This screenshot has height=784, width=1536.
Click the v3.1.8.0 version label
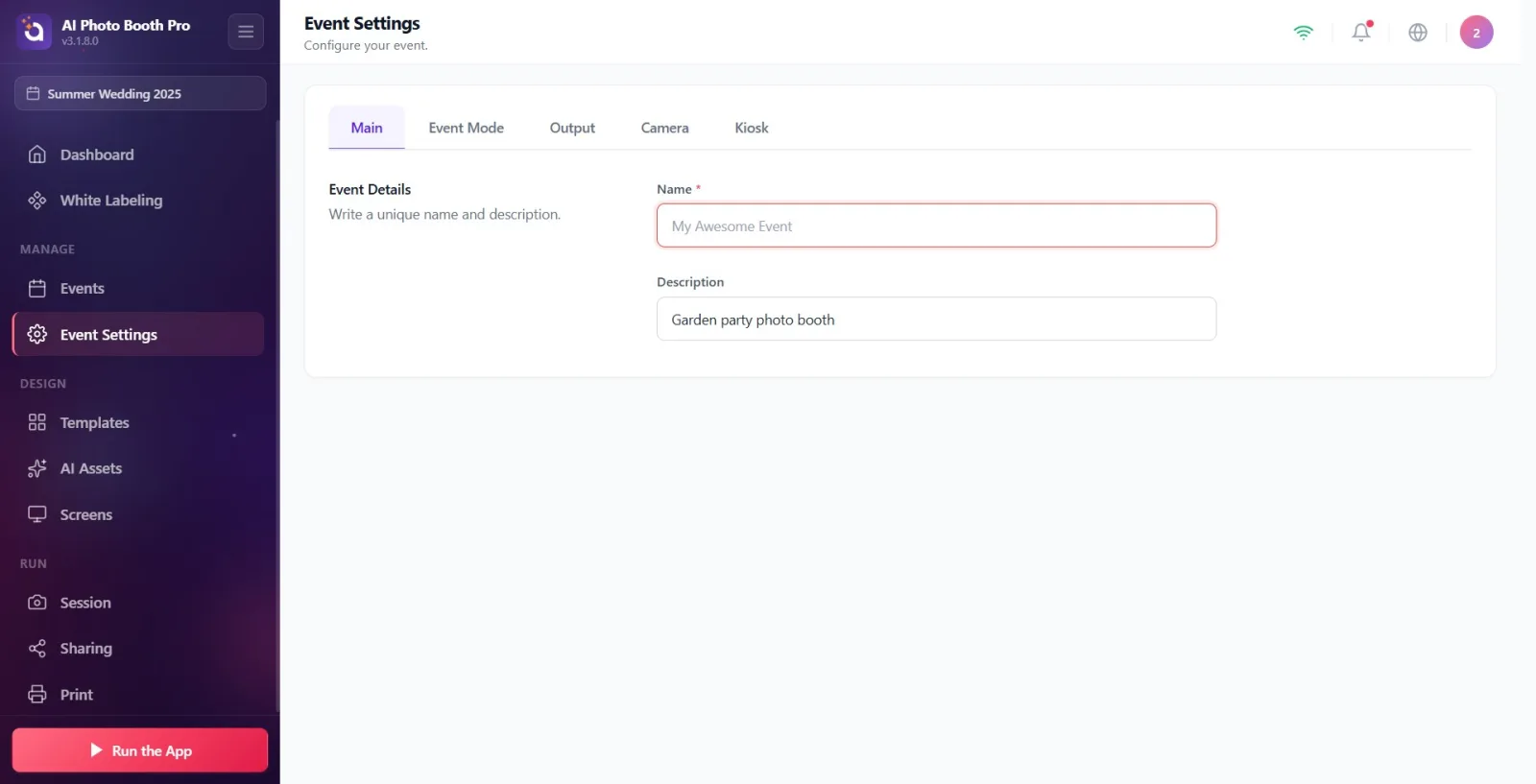click(81, 41)
